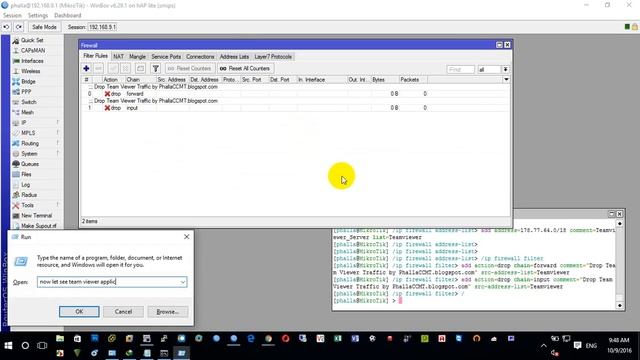Screen dimensions: 640x360
Task: Click the funnel filter icon in Firewall
Action: [x=156, y=69]
